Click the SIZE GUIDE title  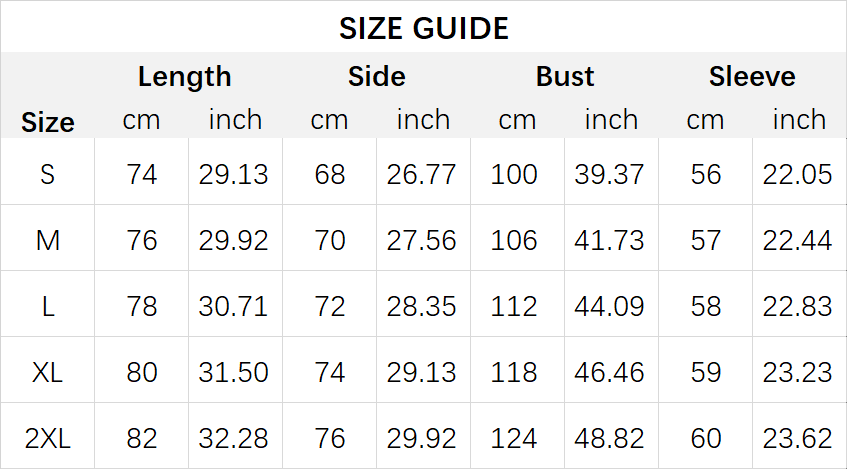tap(424, 28)
